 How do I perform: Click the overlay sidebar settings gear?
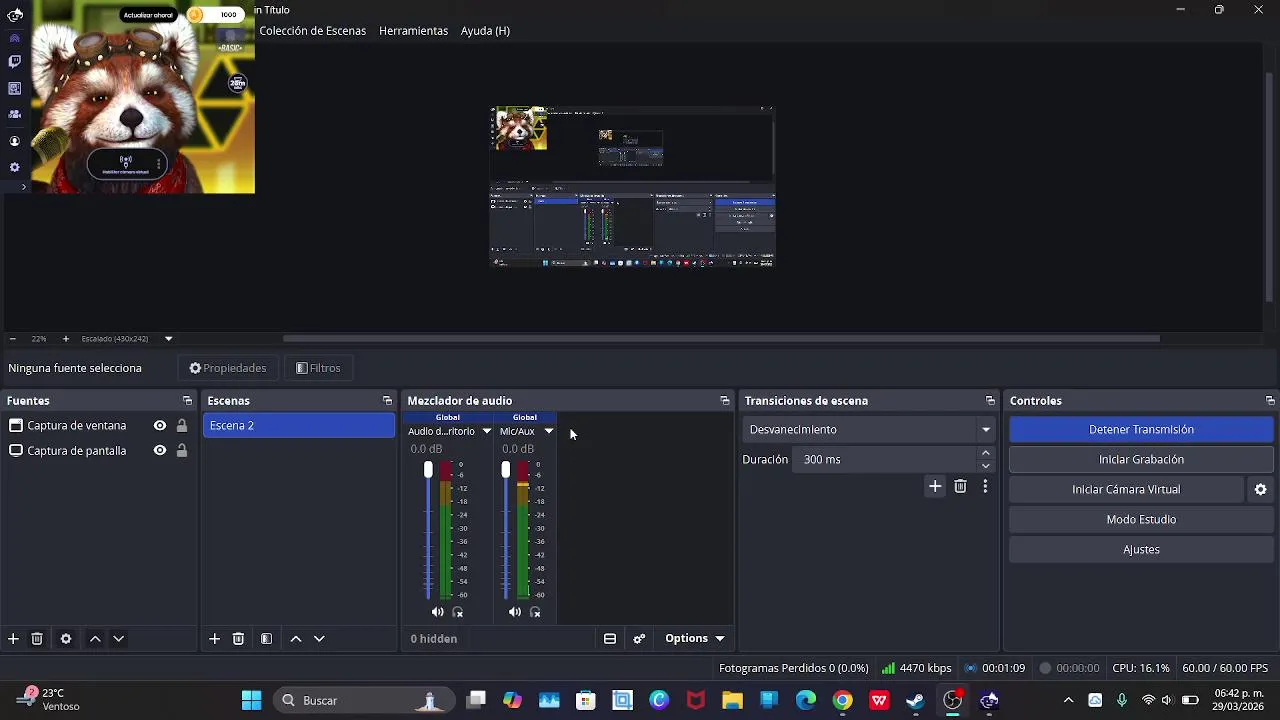click(14, 167)
